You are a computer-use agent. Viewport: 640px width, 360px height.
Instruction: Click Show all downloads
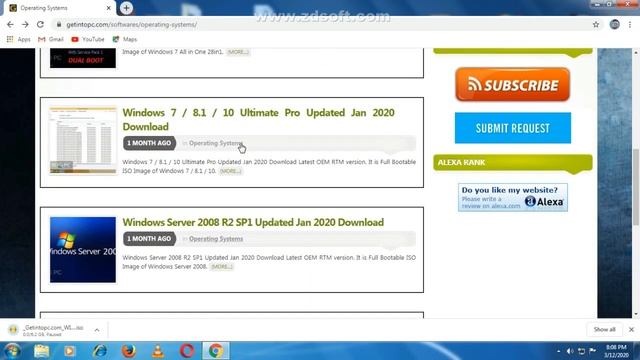click(604, 329)
